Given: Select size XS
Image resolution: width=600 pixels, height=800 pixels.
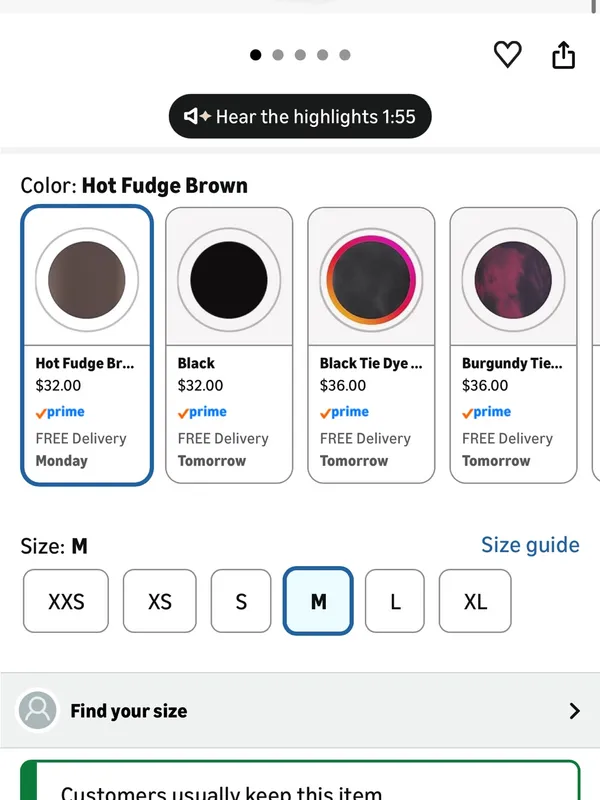Looking at the screenshot, I should coord(160,601).
